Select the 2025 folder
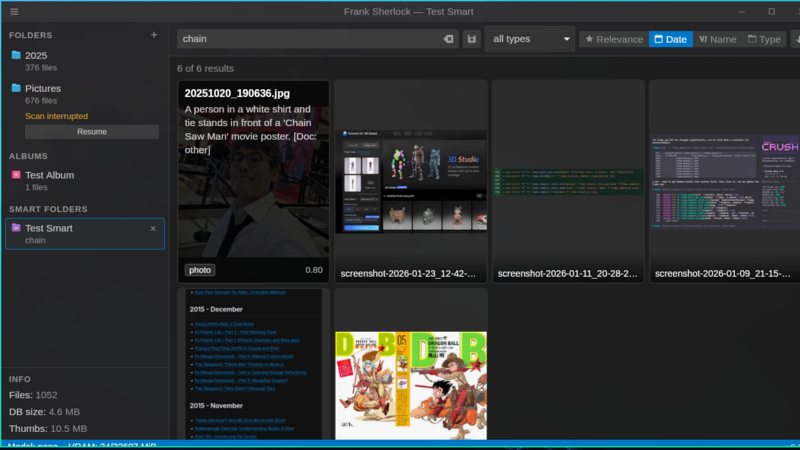 [36, 55]
